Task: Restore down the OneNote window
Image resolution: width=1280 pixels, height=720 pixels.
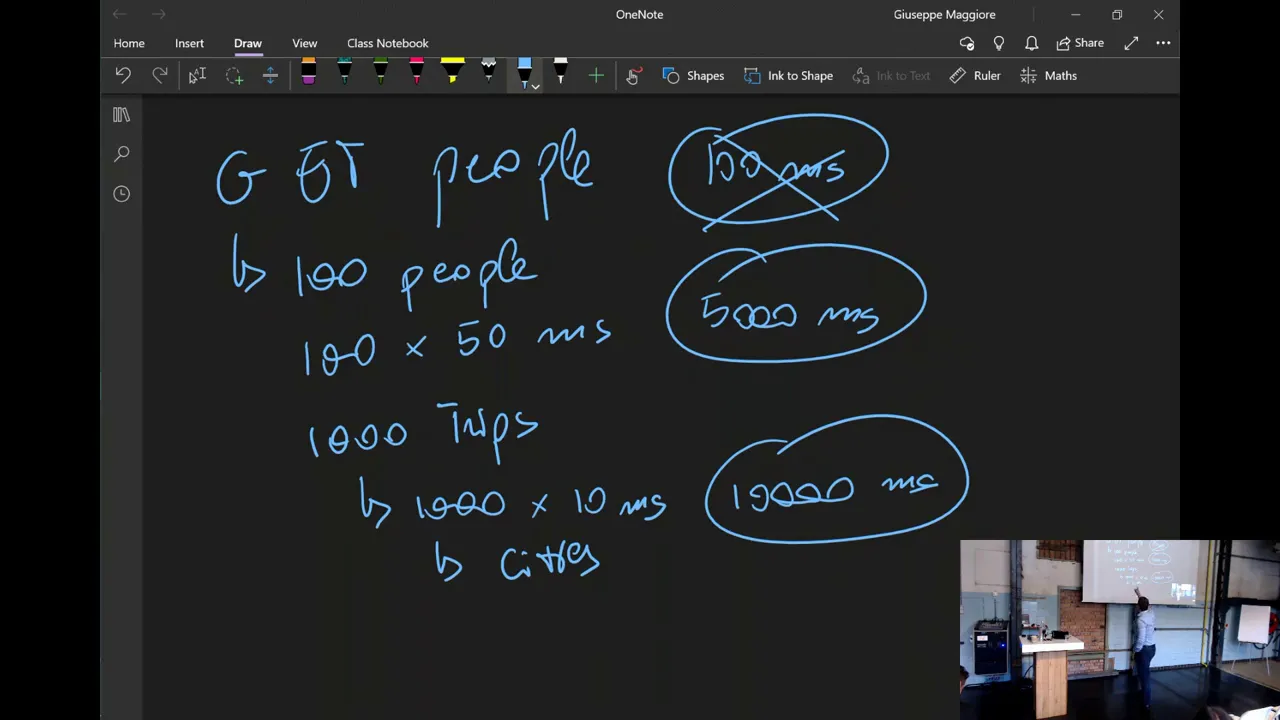Action: (1117, 14)
